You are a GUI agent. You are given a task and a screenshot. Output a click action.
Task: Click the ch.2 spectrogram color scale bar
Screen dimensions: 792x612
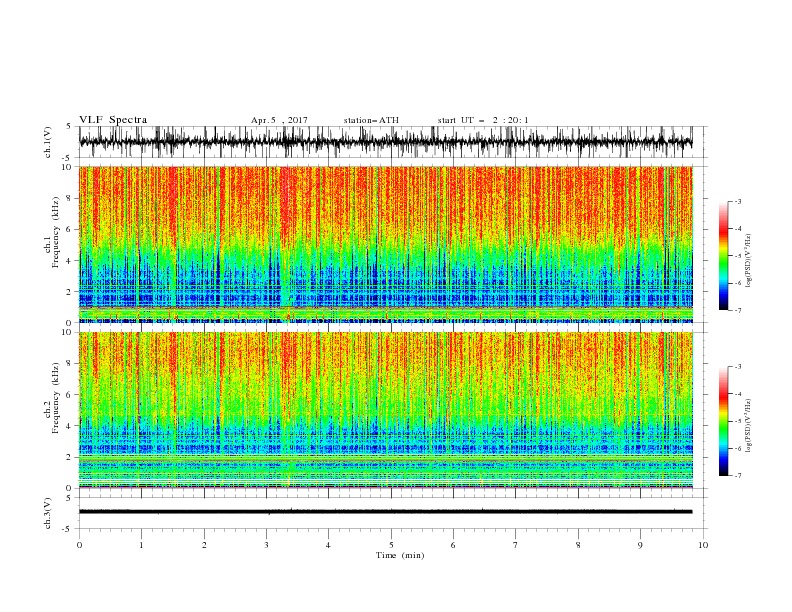(723, 421)
